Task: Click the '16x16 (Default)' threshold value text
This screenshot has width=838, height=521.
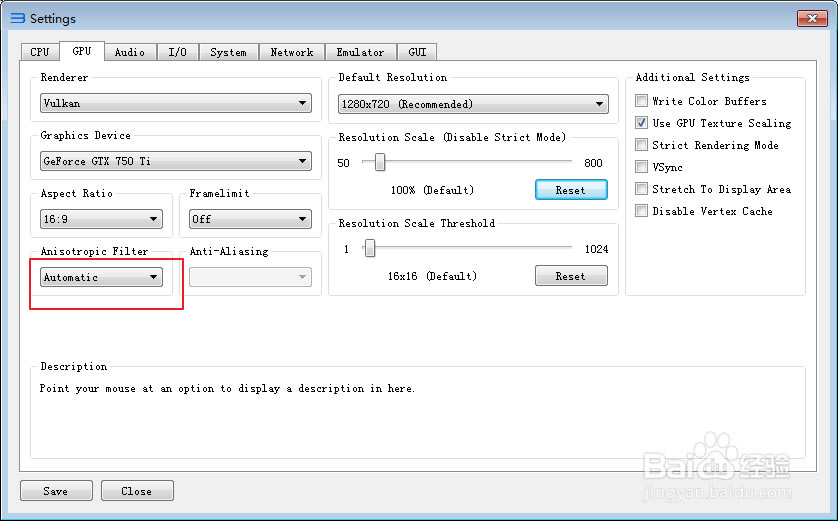Action: [432, 276]
